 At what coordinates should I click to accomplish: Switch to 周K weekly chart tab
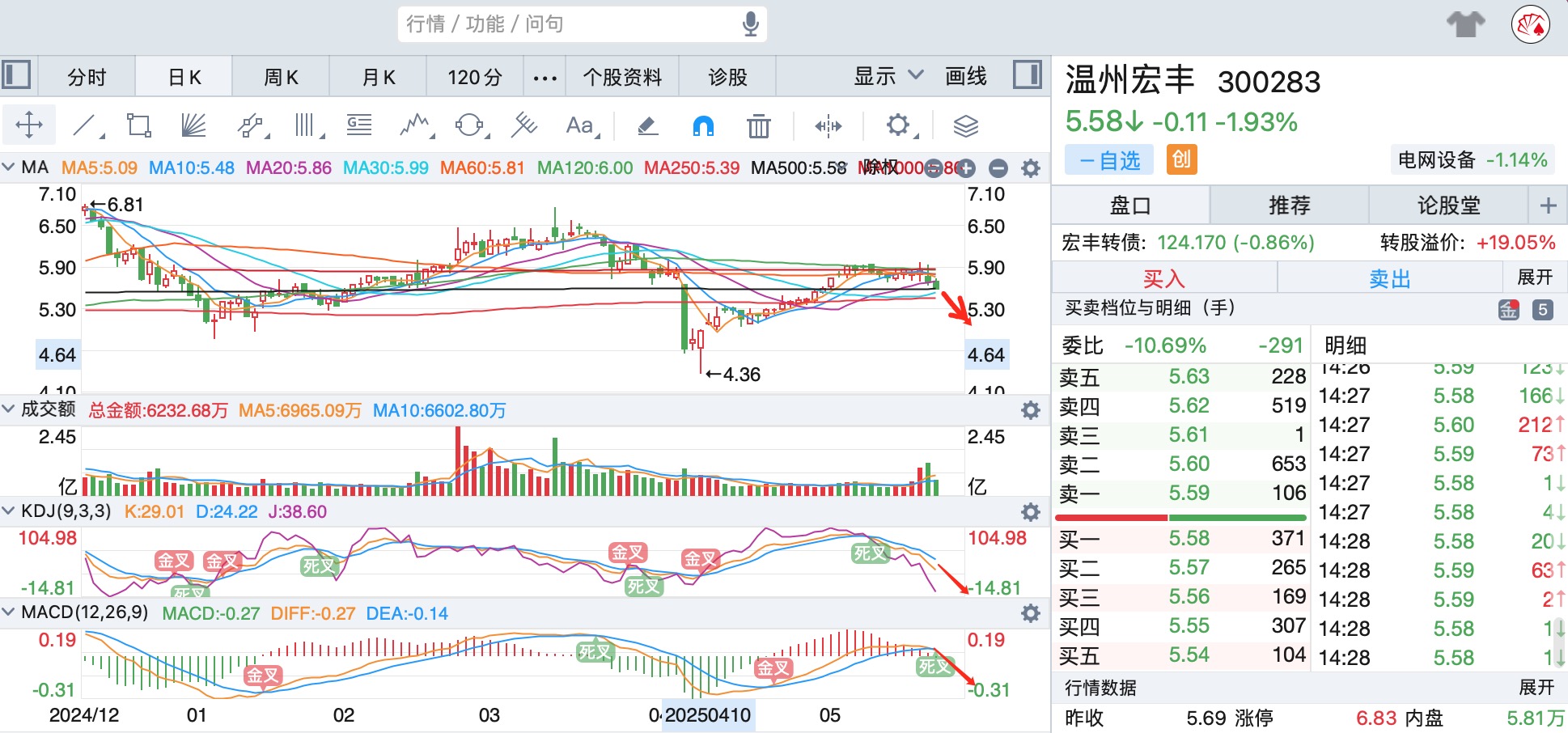click(x=281, y=77)
